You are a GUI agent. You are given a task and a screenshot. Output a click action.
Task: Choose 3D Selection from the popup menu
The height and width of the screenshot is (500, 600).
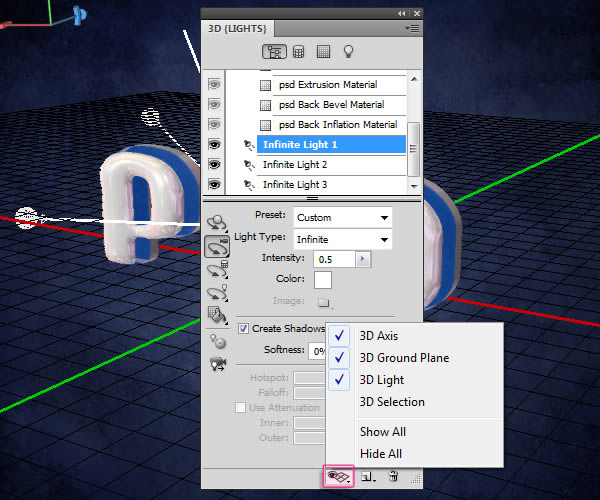[392, 402]
